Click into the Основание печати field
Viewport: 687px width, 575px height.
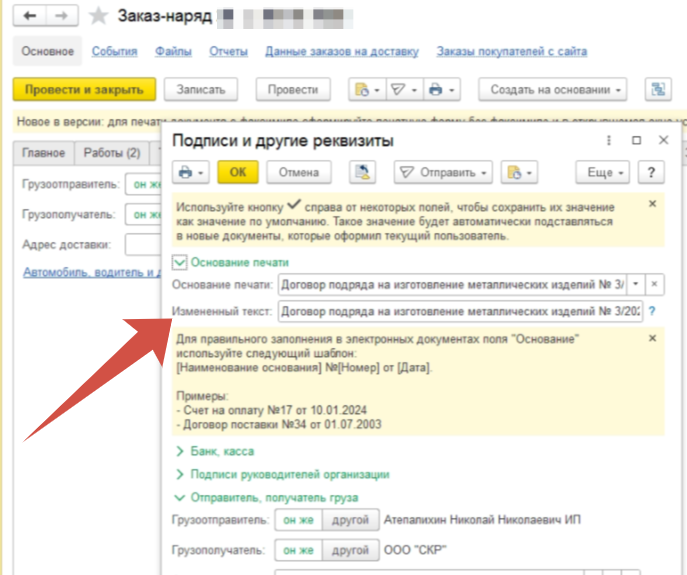[453, 284]
